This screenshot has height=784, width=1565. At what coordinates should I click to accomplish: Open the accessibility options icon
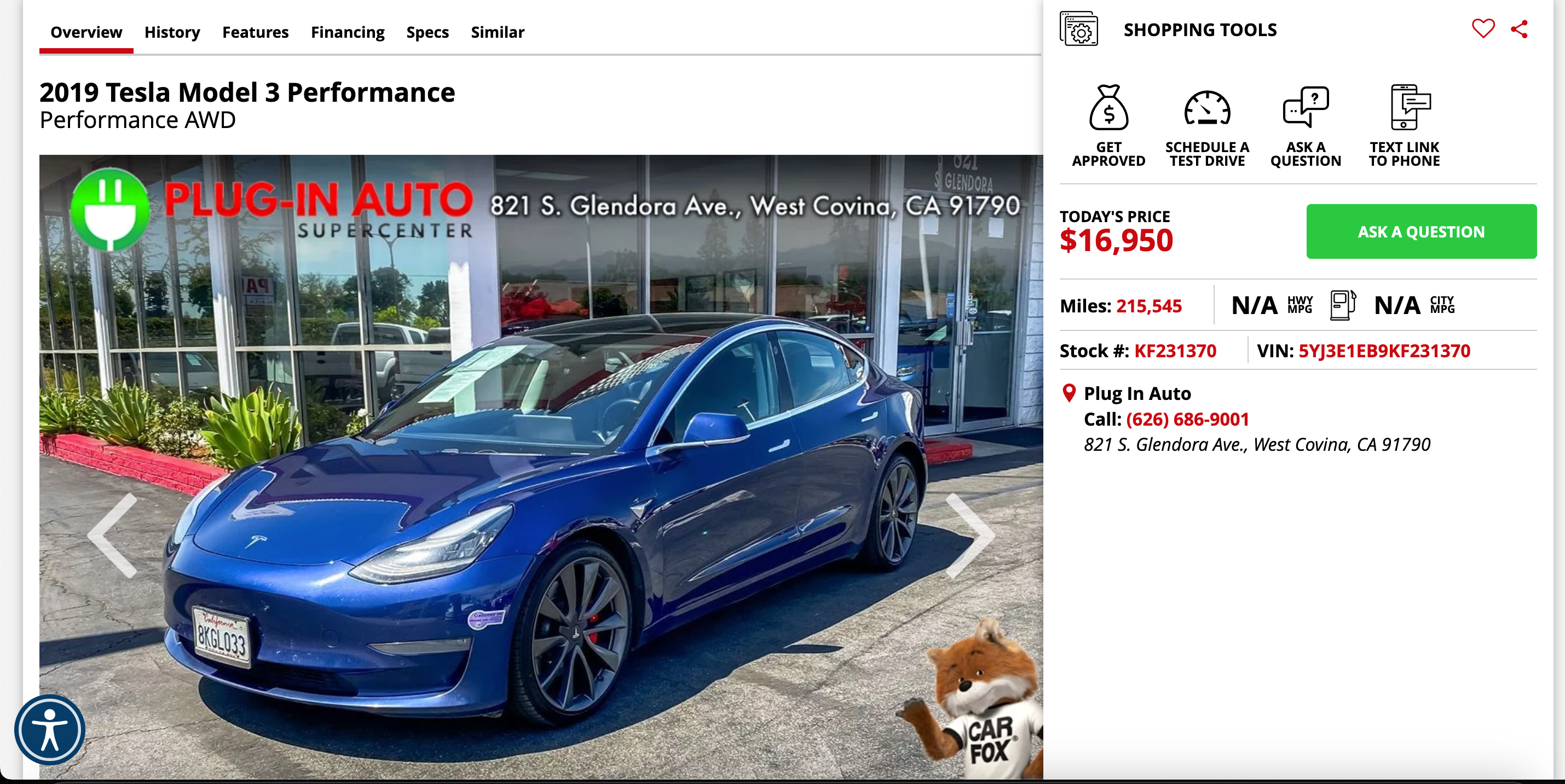click(x=50, y=730)
